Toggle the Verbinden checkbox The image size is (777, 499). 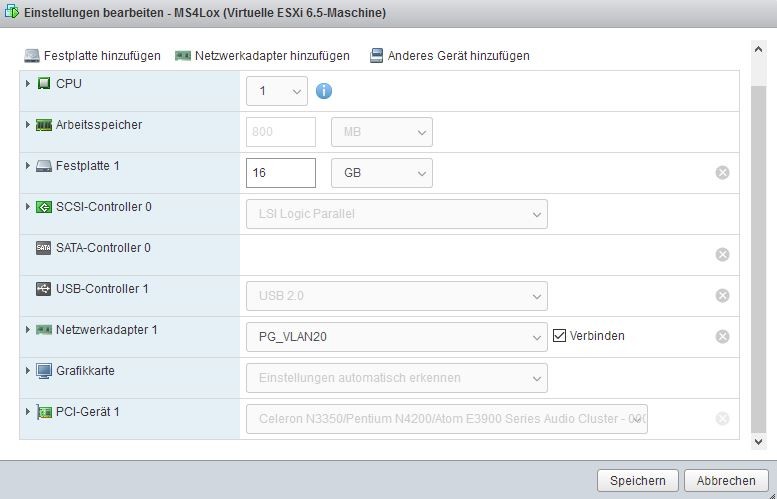559,335
